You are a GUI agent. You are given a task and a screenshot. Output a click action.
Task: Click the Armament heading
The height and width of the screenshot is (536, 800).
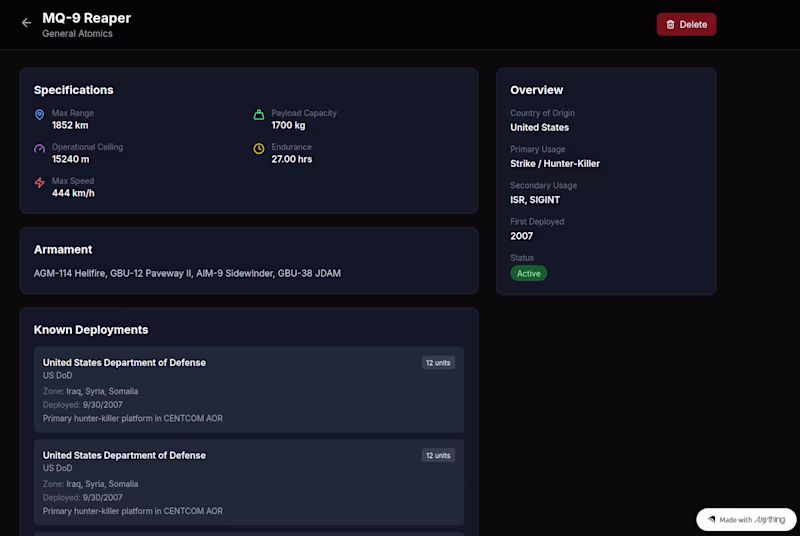(x=63, y=249)
